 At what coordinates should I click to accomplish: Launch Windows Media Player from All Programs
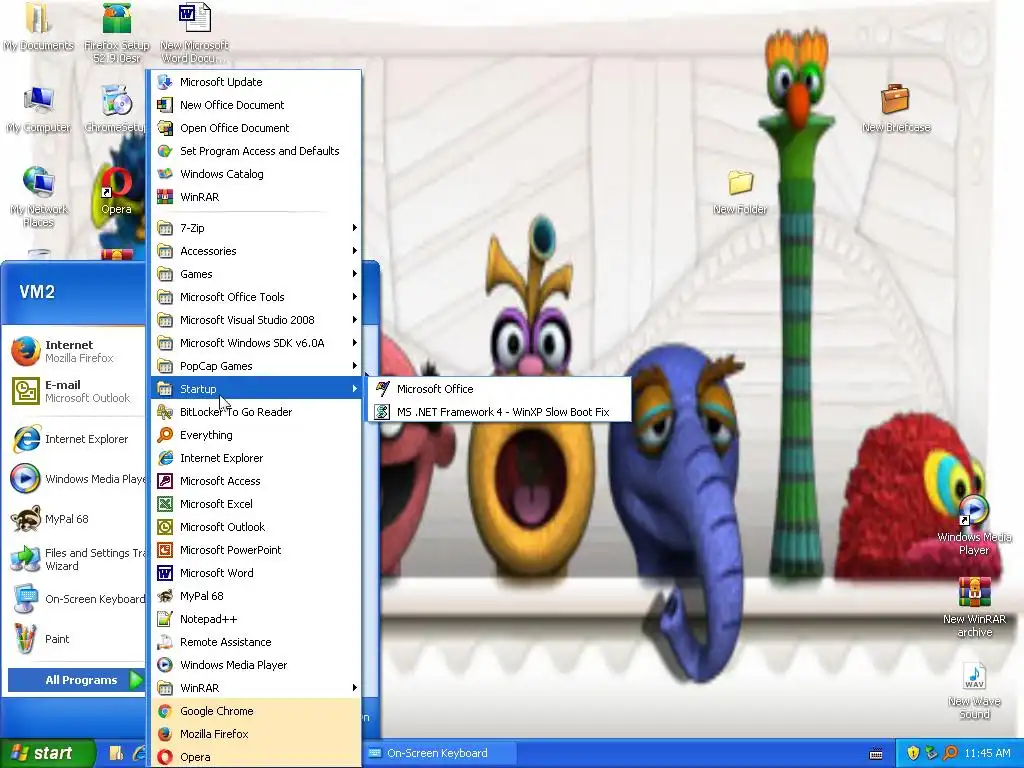click(x=256, y=665)
